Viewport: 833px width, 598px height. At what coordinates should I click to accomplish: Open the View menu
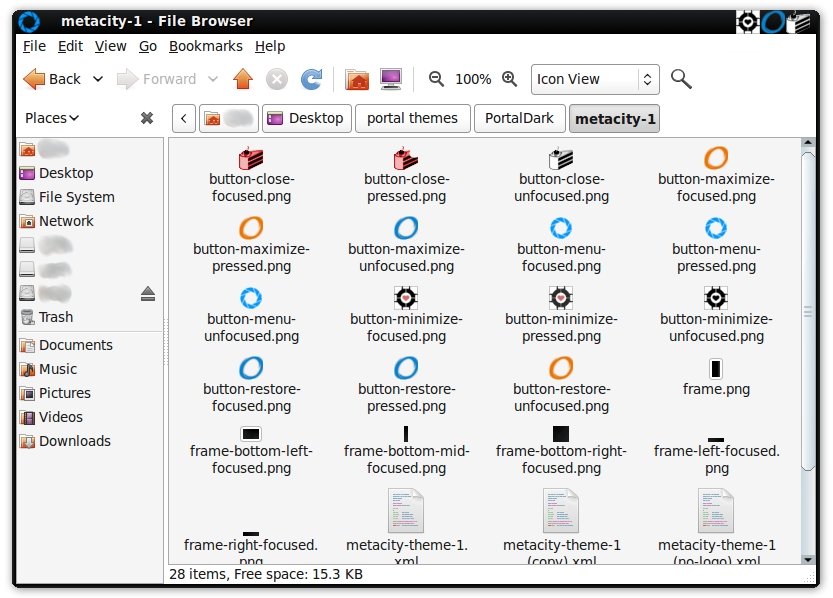[110, 46]
